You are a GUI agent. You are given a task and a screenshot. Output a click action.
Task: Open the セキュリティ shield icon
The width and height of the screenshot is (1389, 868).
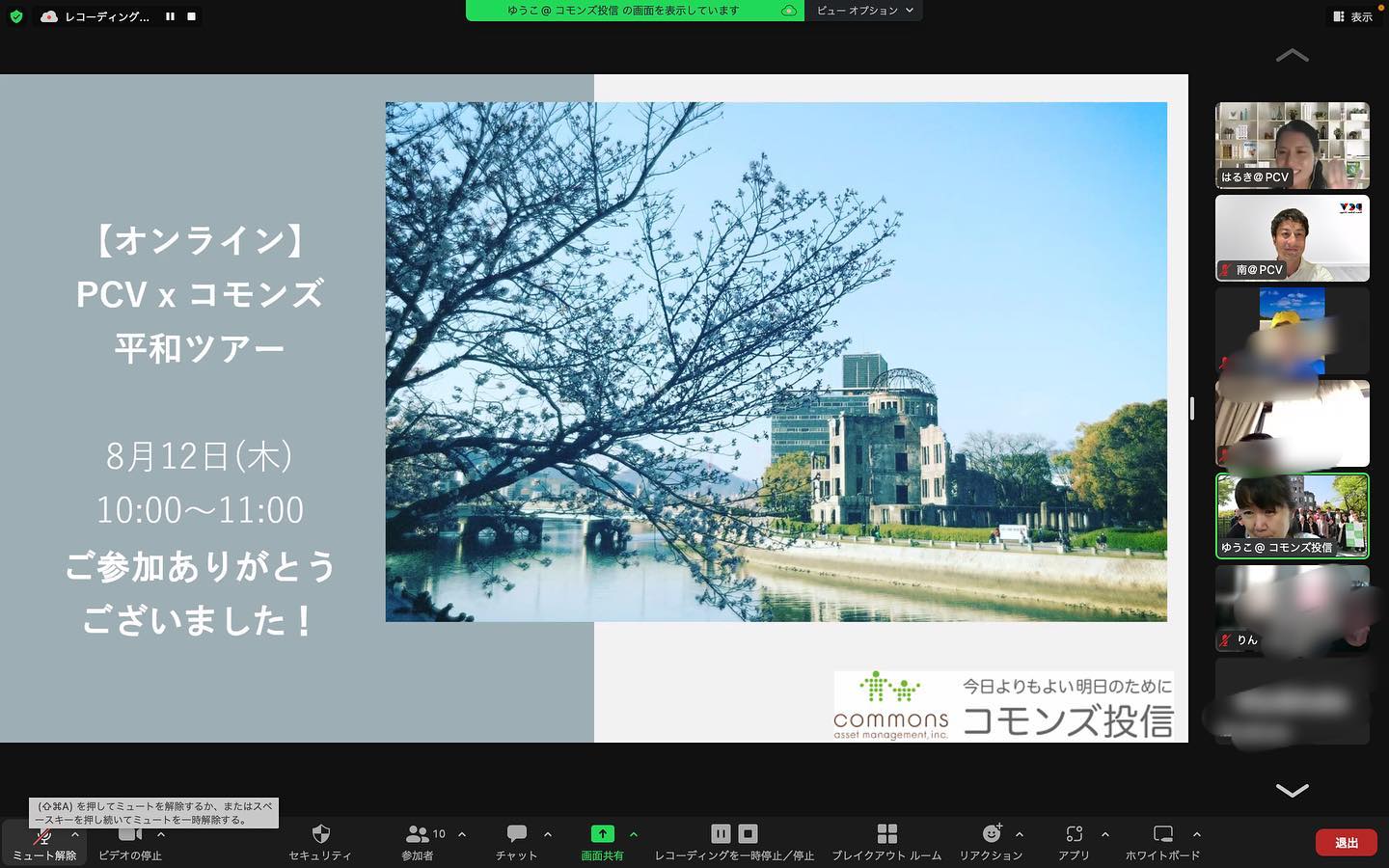pyautogui.click(x=320, y=834)
